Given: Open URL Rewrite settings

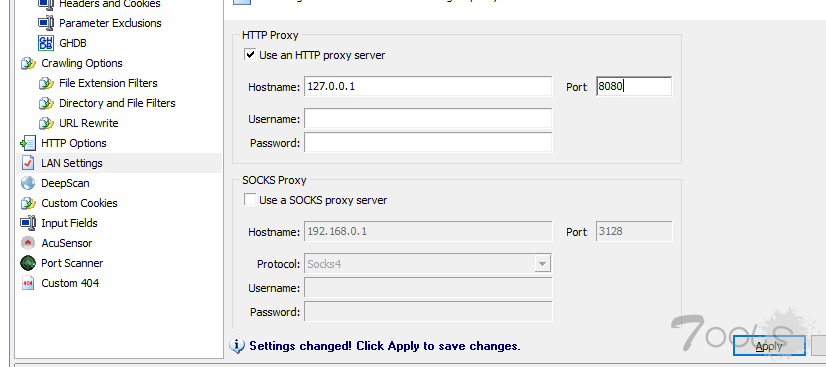Looking at the screenshot, I should (x=88, y=123).
